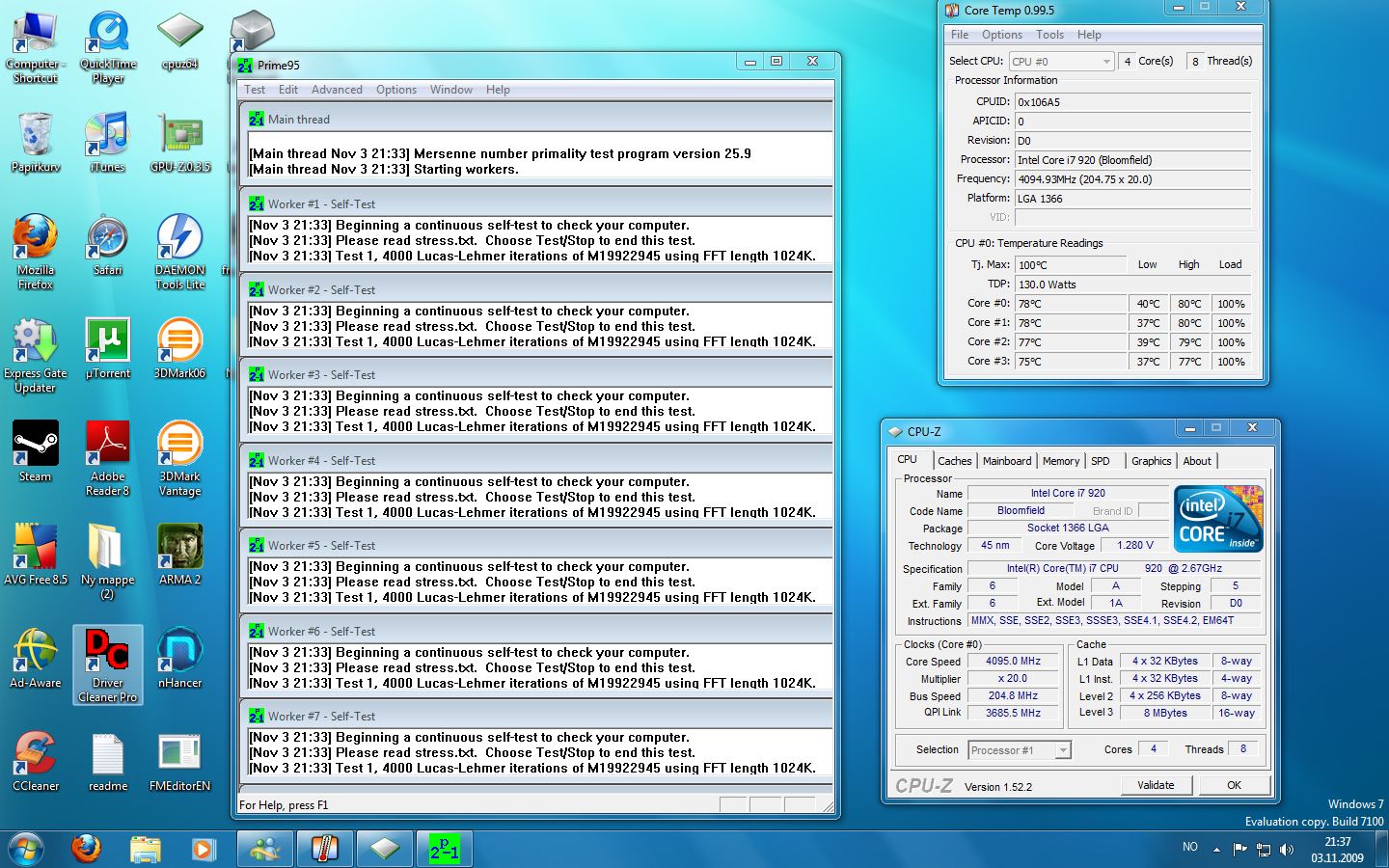The height and width of the screenshot is (868, 1389).
Task: Open the Ny mappe (2) folder
Action: click(108, 562)
